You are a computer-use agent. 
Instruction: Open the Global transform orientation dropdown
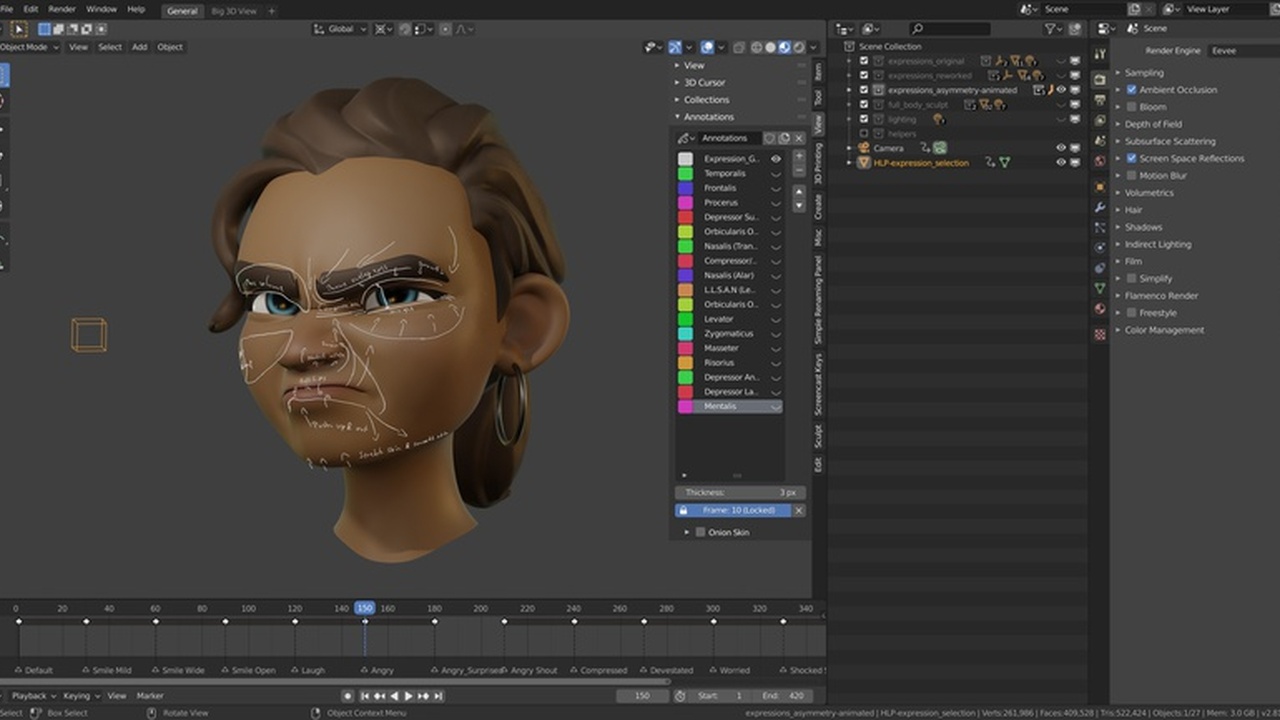point(340,29)
